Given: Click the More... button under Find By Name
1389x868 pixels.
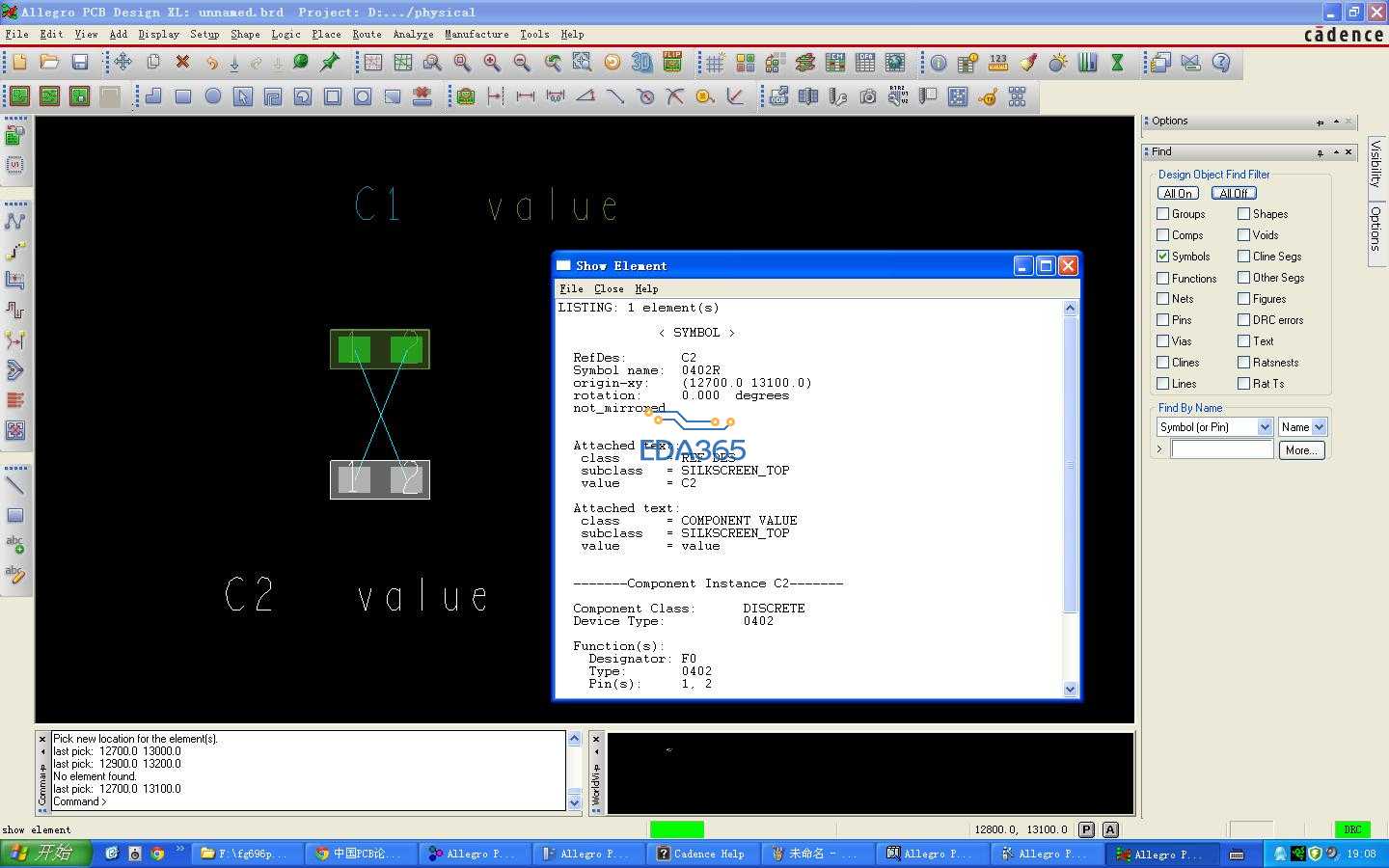Looking at the screenshot, I should pyautogui.click(x=1301, y=449).
